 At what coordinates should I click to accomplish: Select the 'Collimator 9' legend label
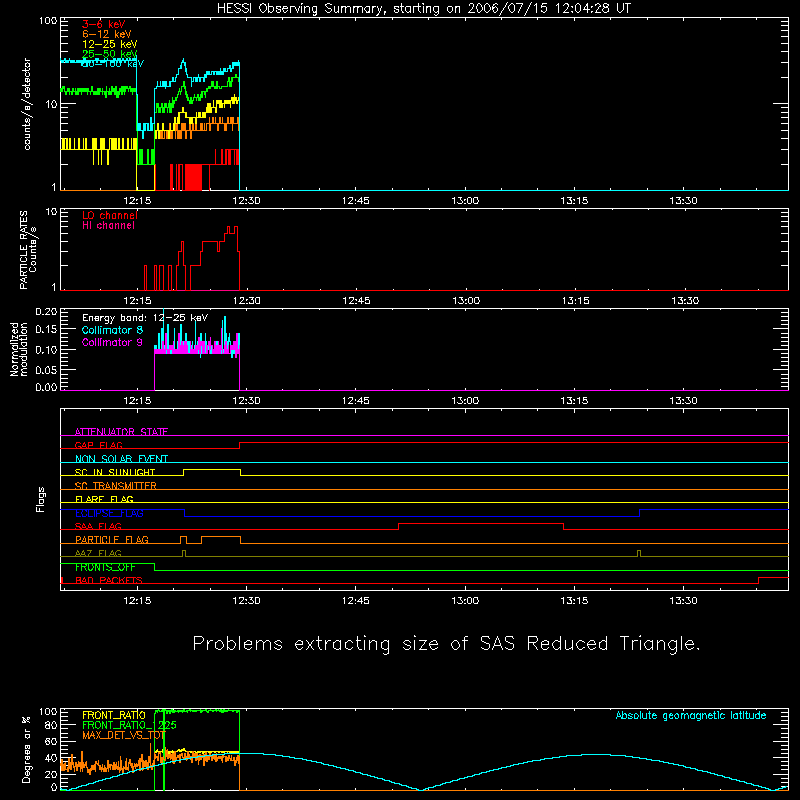(112, 342)
